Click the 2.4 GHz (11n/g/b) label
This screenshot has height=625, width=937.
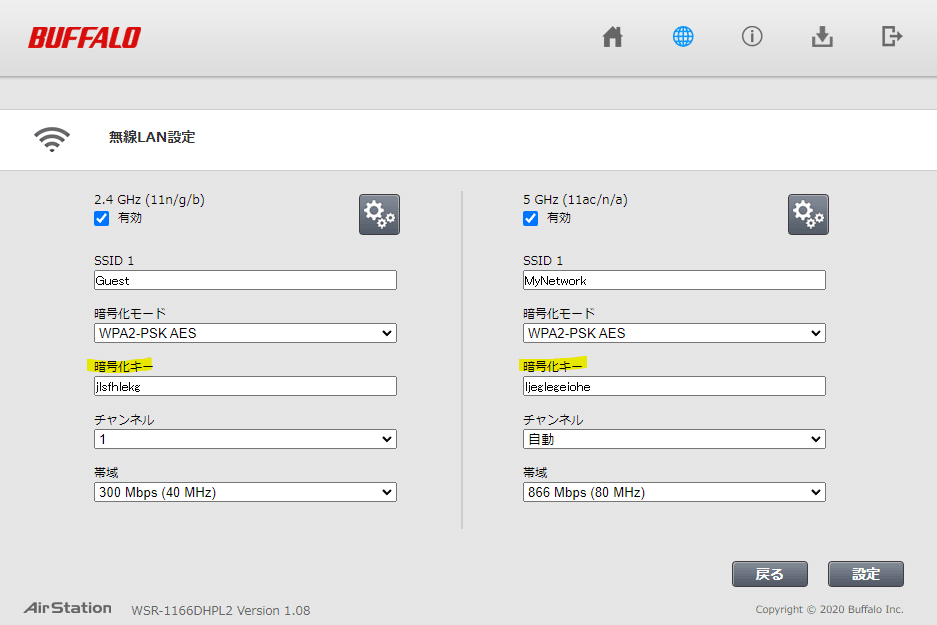149,200
